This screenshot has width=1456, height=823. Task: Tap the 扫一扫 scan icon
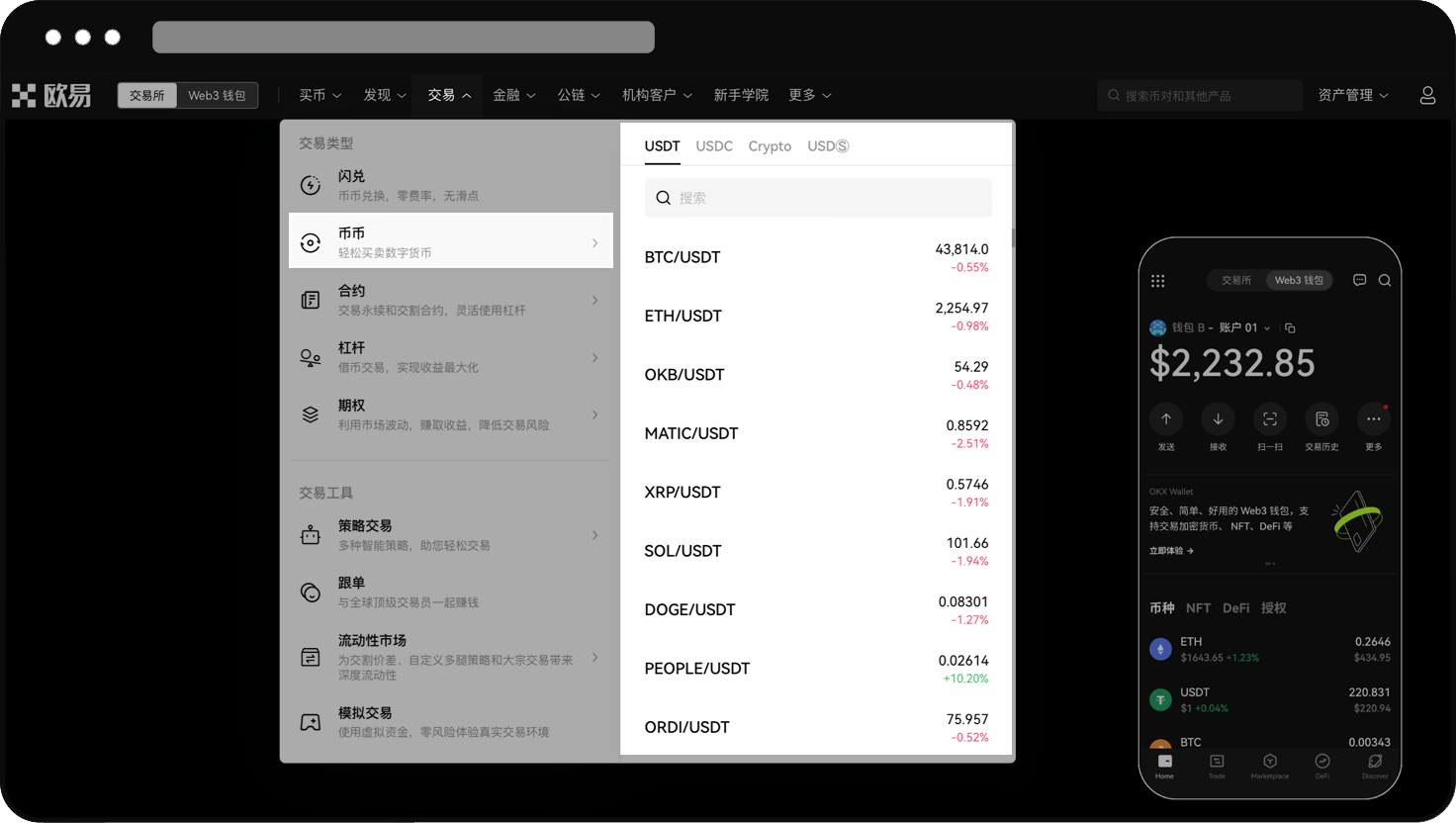point(1270,419)
